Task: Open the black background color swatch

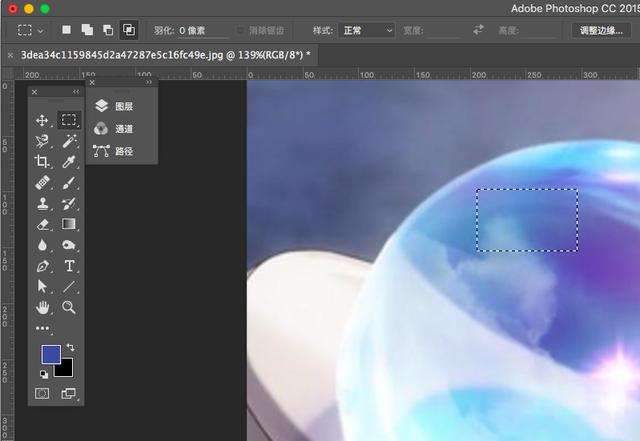Action: (66, 369)
